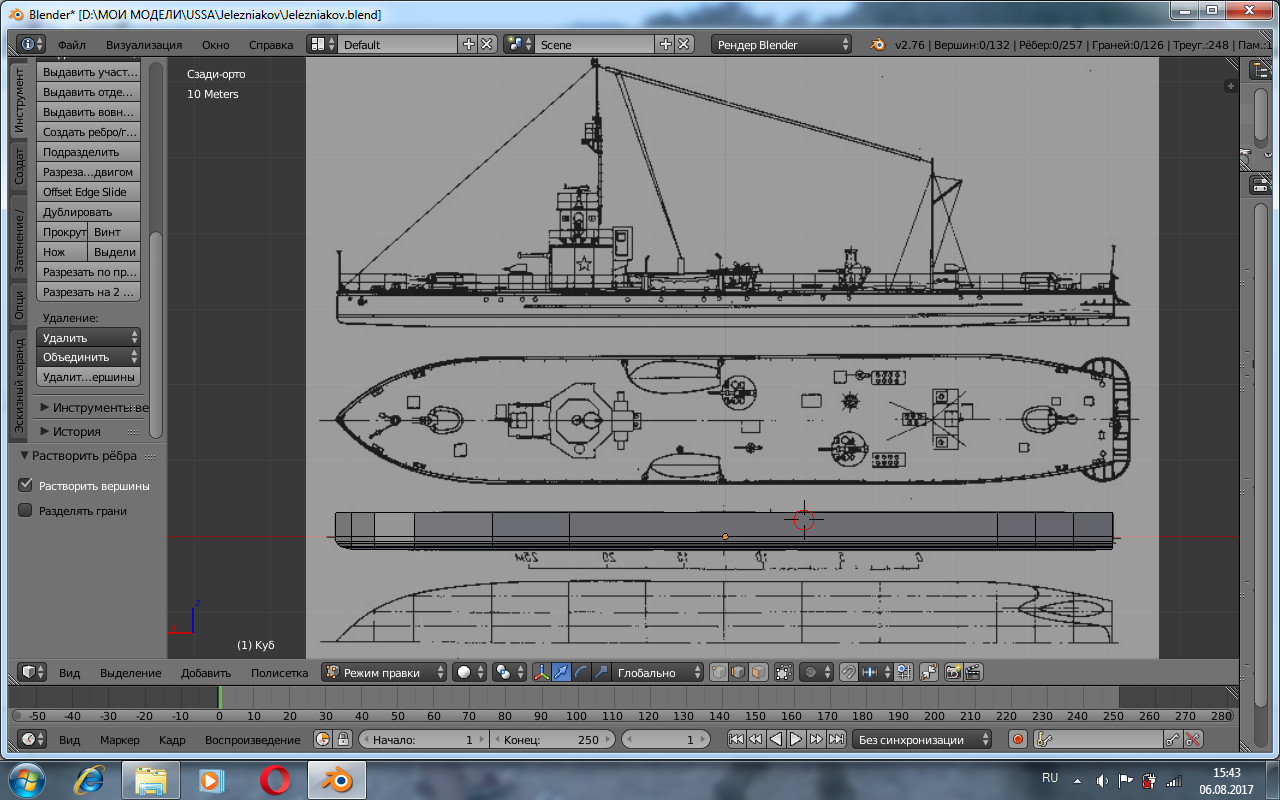Screen dimensions: 1280x800
Task: Open the Полисетка menu
Action: tap(279, 673)
